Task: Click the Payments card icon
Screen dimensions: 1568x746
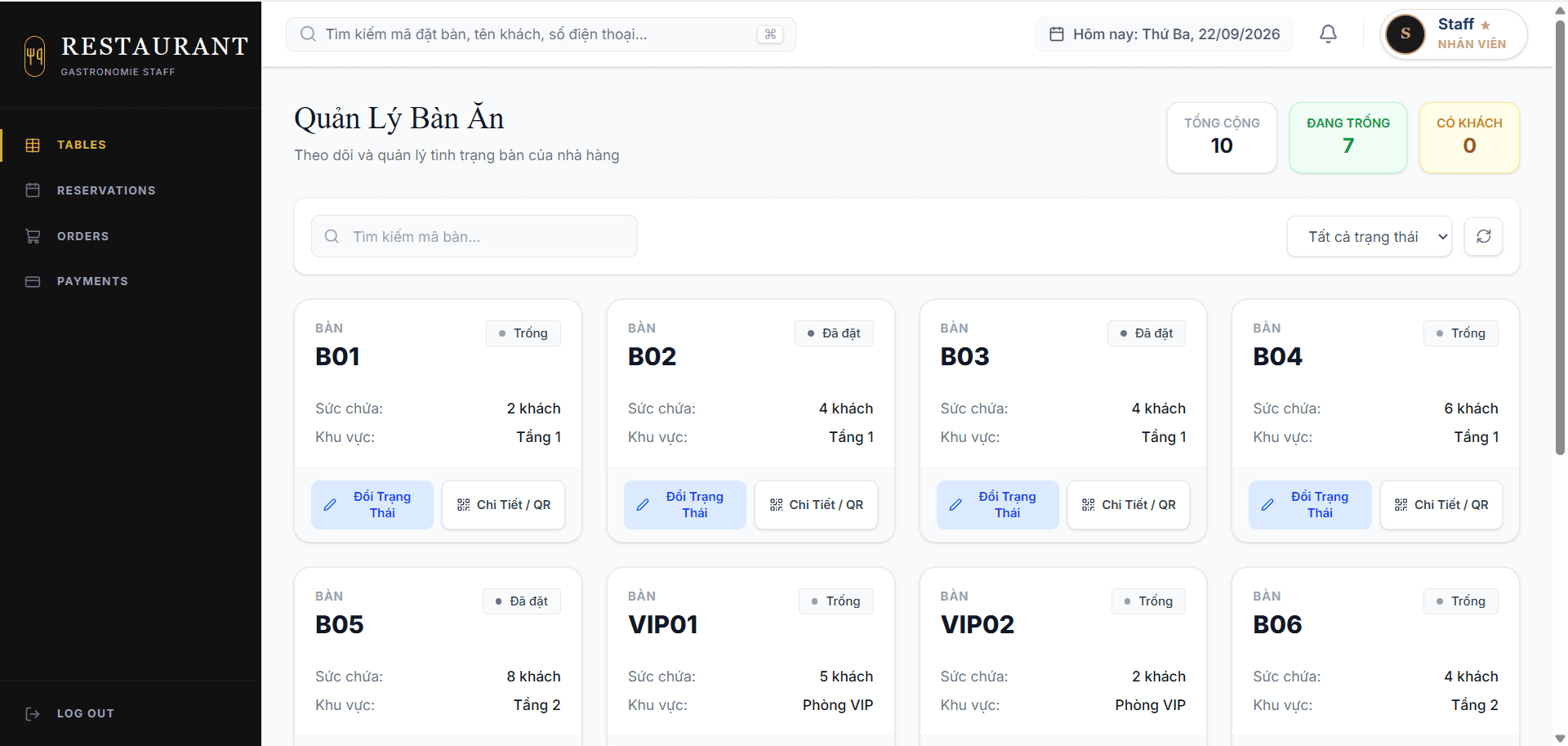Action: pos(33,281)
